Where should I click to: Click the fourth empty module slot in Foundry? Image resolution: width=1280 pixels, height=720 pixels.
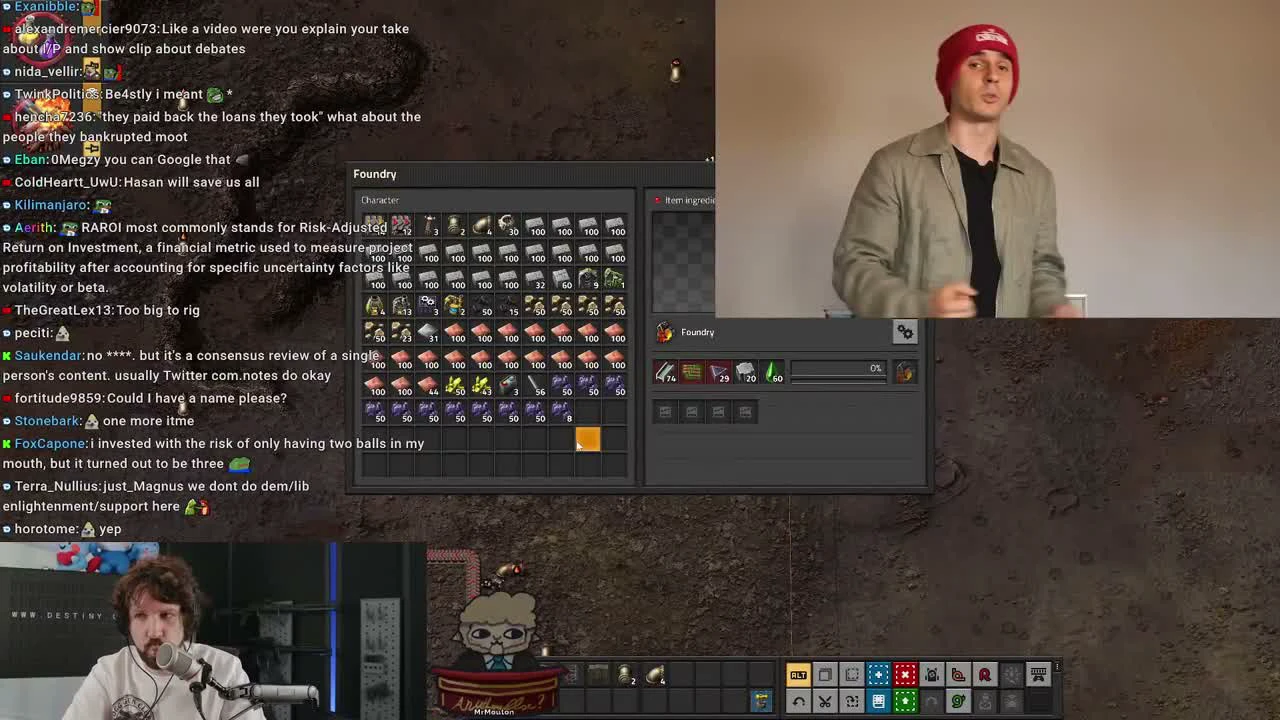click(x=745, y=411)
